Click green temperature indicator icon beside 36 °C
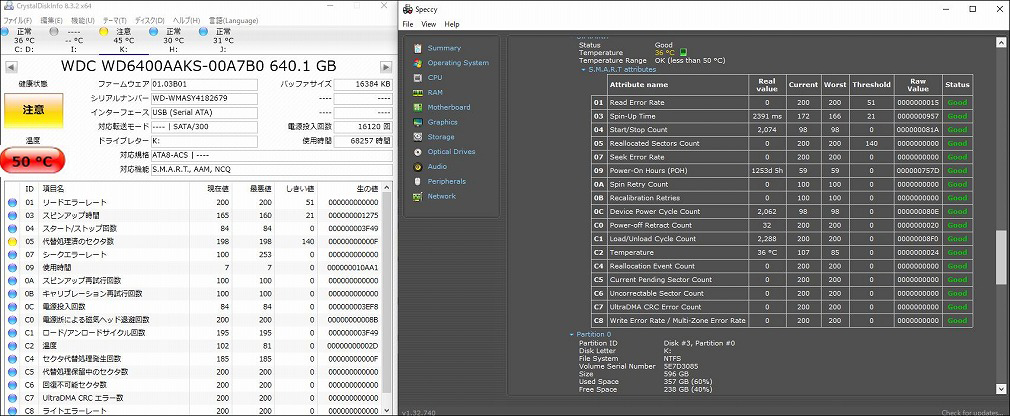Image resolution: width=1010 pixels, height=416 pixels. [683, 53]
